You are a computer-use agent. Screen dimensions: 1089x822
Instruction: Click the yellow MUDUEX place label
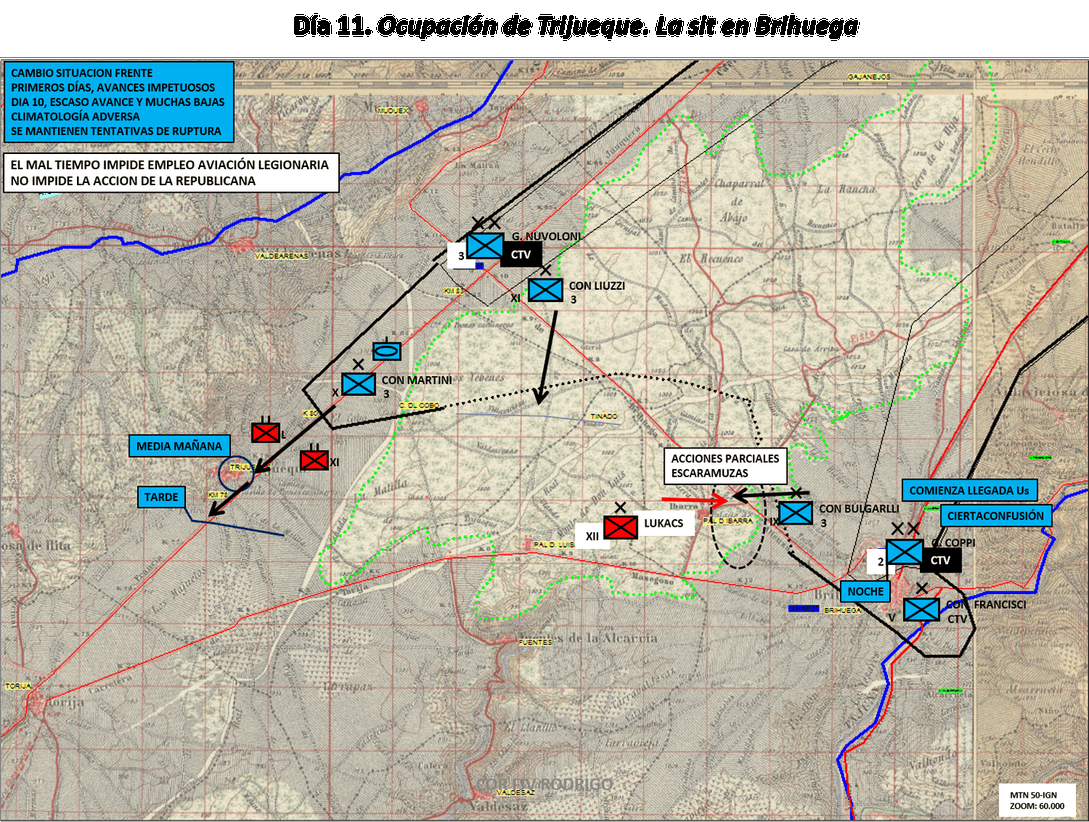coord(392,111)
